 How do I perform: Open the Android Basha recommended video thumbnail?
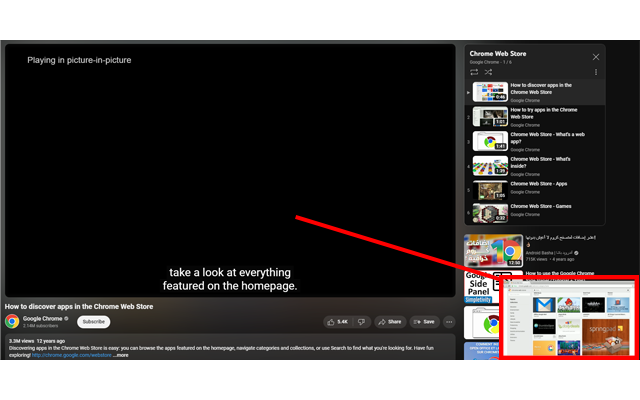[493, 251]
